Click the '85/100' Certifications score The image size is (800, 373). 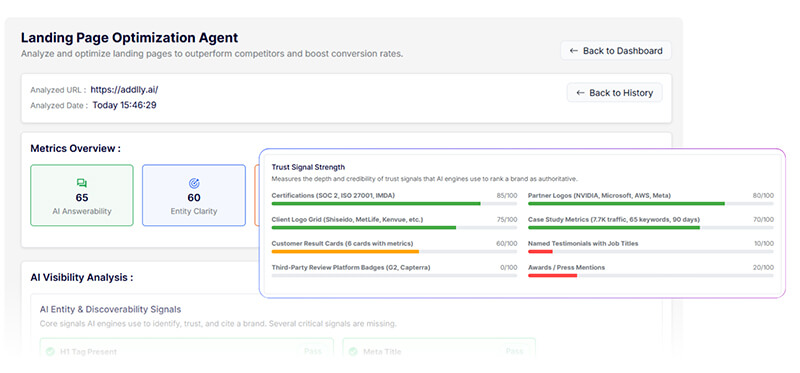tap(507, 195)
